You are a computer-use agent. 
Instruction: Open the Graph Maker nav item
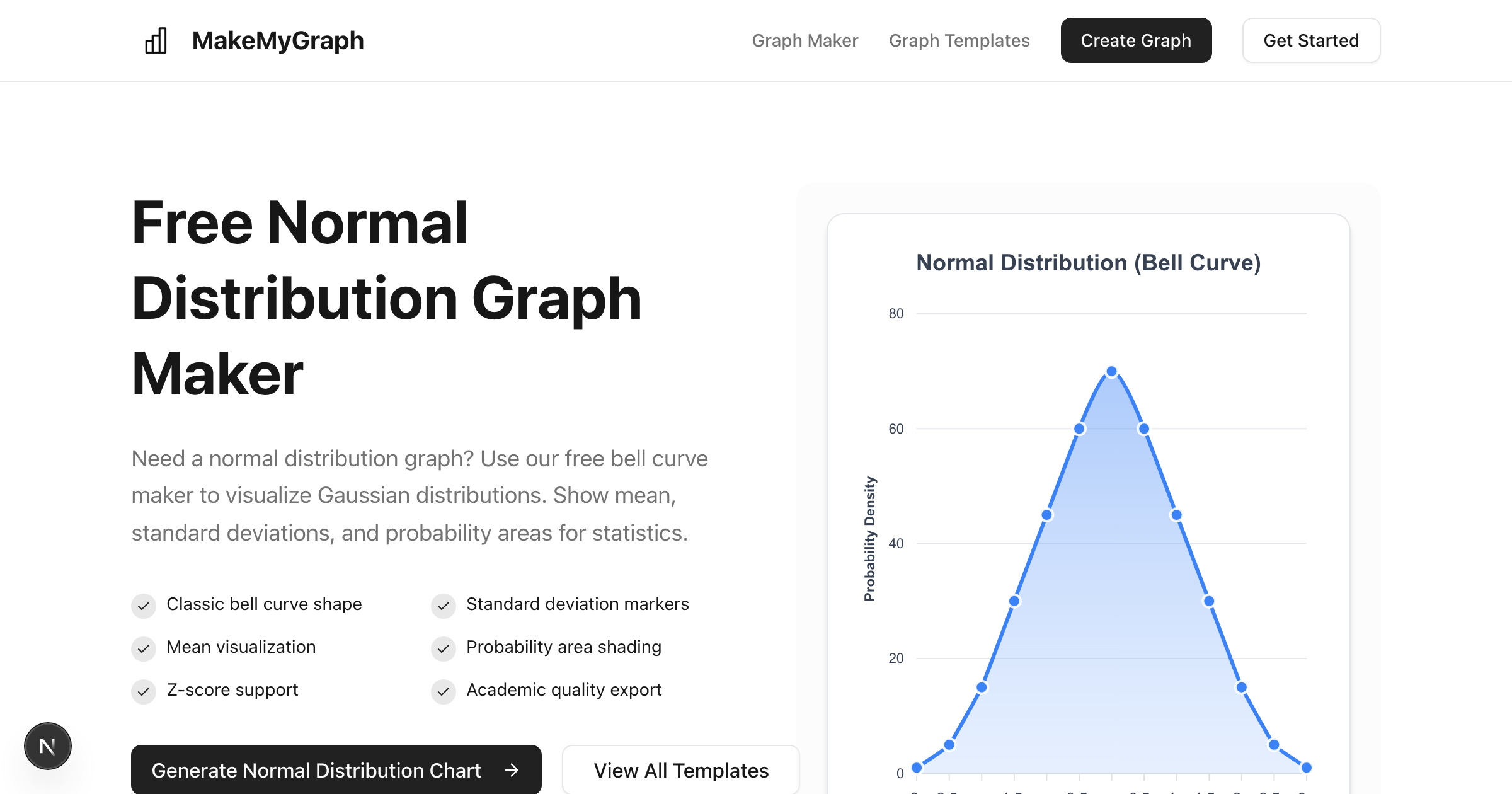(x=805, y=40)
